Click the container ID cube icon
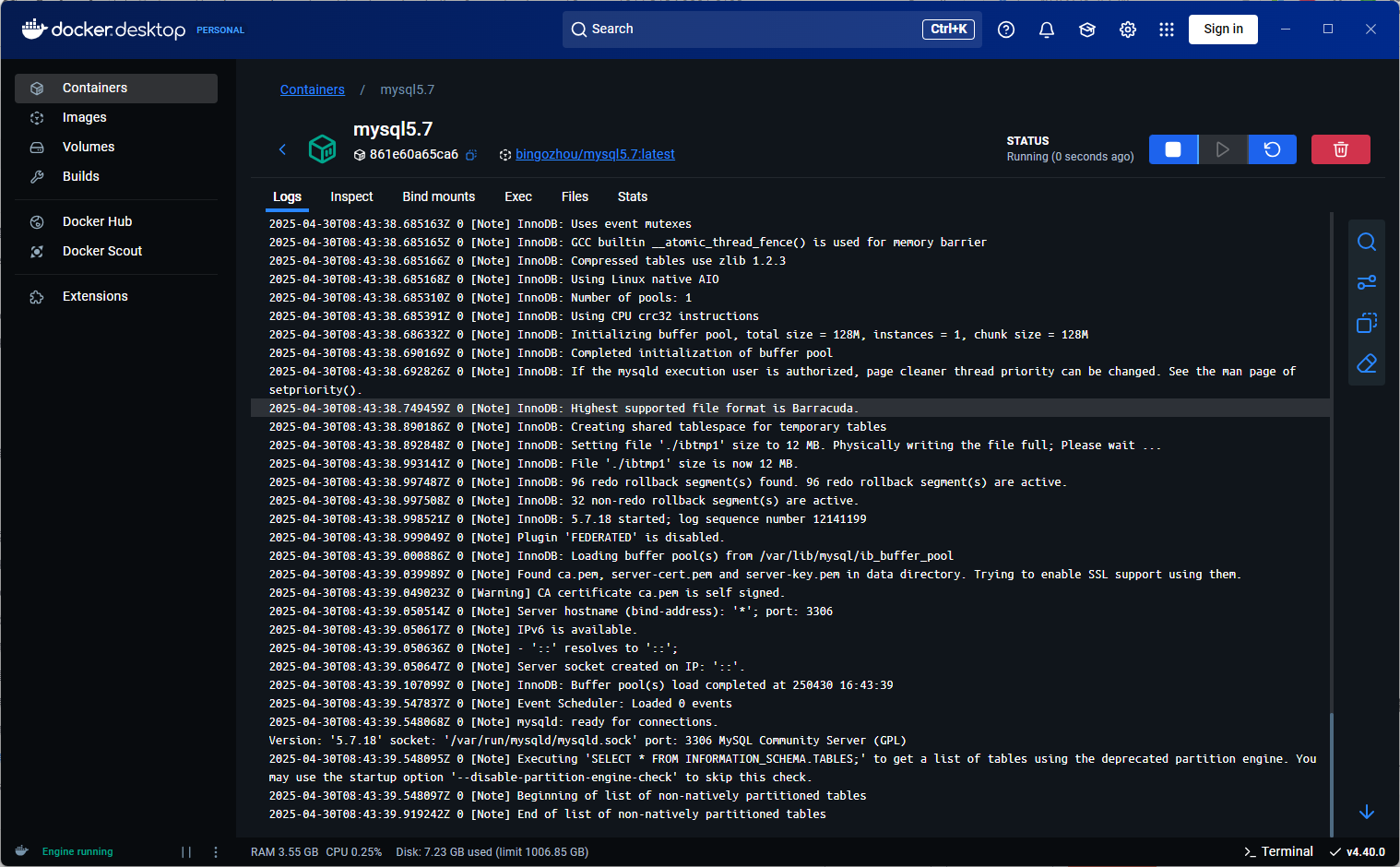The width and height of the screenshot is (1400, 867). click(x=360, y=155)
